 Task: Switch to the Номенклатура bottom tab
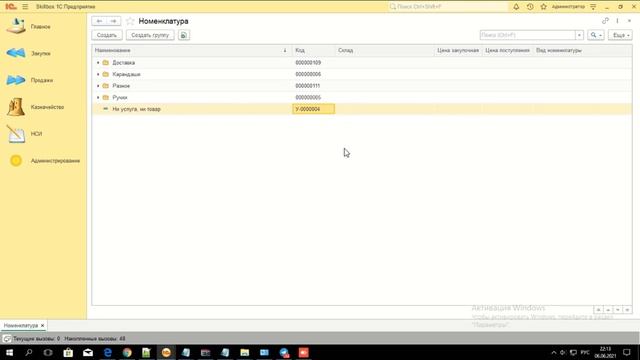point(21,326)
